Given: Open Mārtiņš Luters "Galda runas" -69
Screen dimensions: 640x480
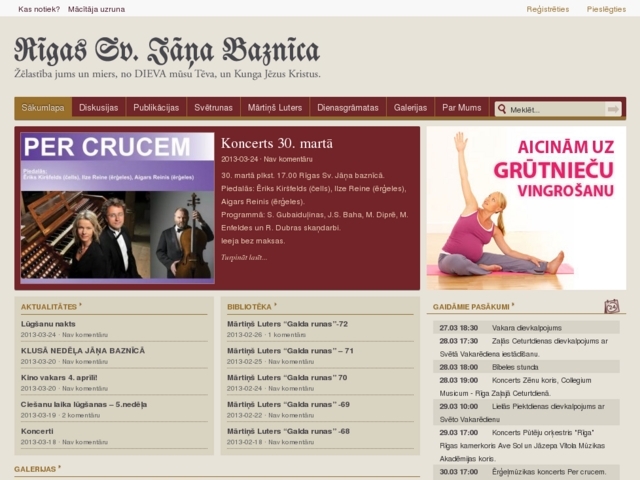Looking at the screenshot, I should (x=289, y=404).
